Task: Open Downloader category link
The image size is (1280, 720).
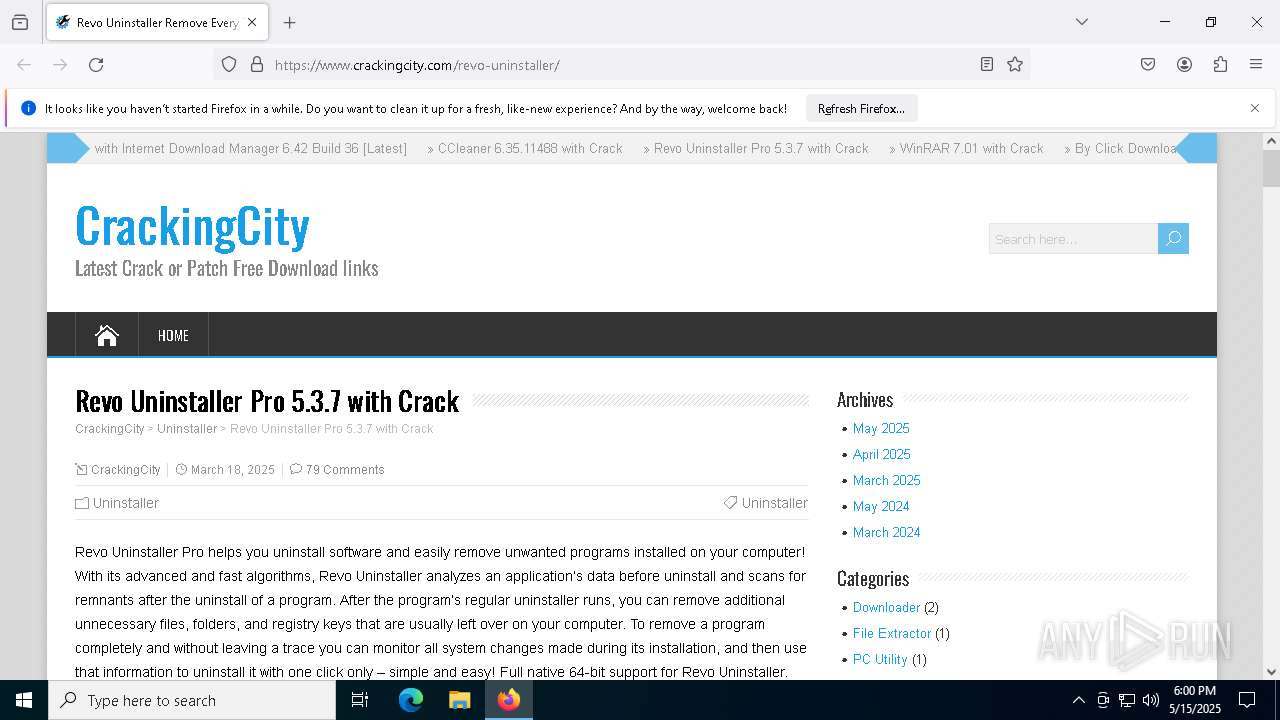Action: click(x=886, y=607)
